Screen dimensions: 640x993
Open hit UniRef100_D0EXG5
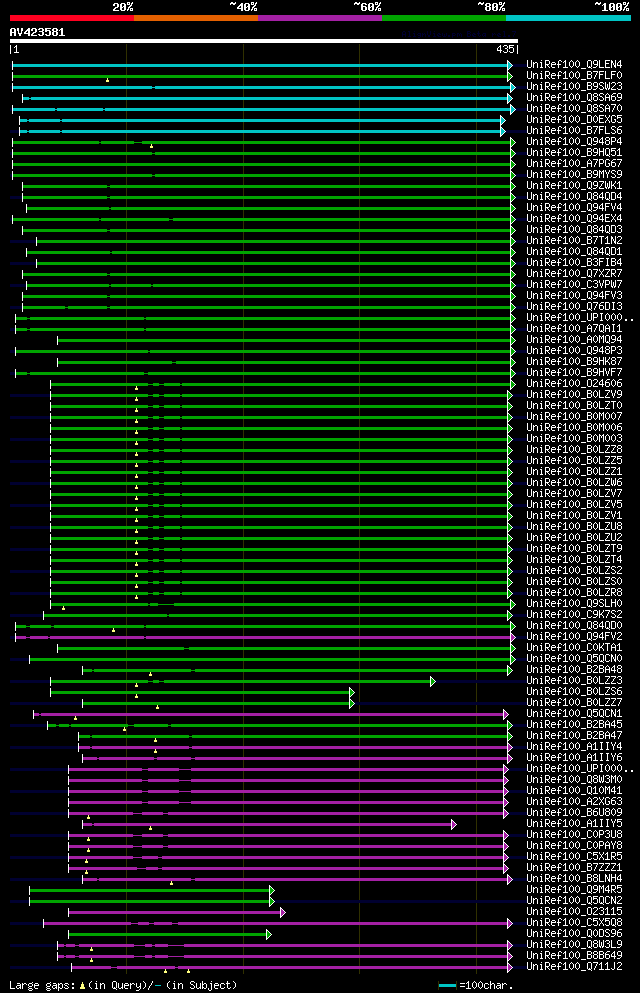pyautogui.click(x=574, y=120)
